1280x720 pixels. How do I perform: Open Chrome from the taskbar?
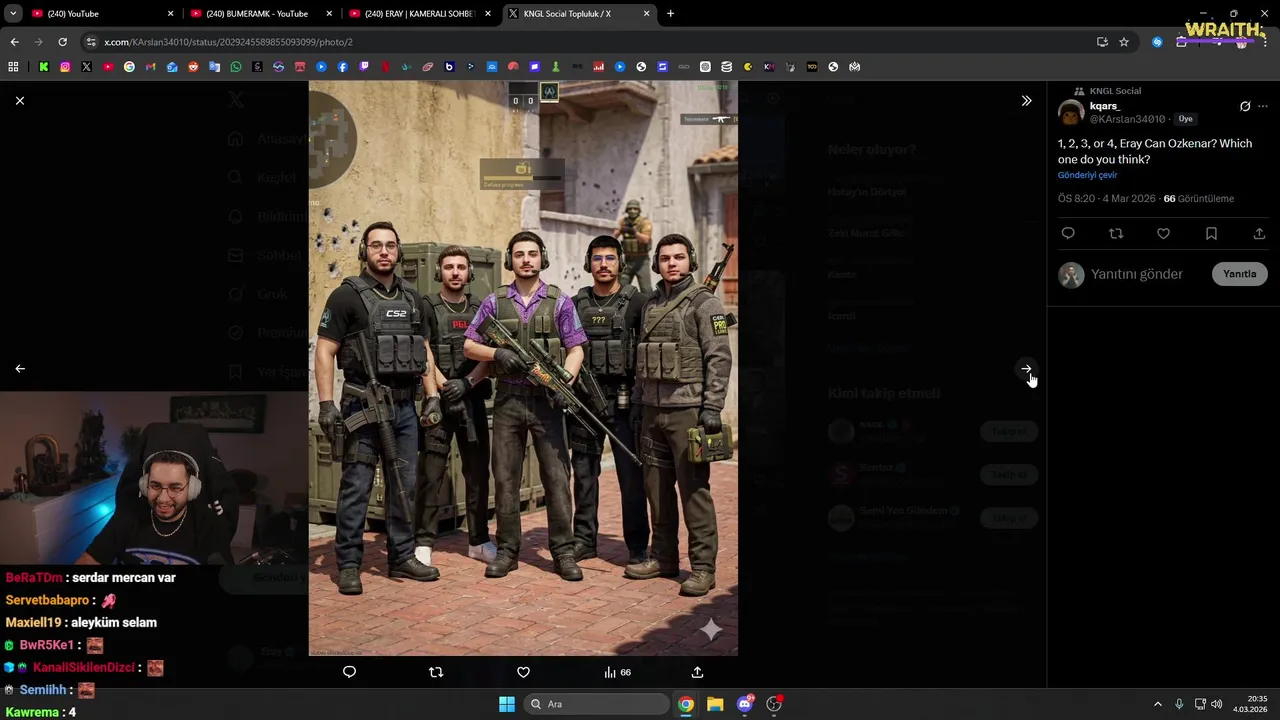click(686, 704)
